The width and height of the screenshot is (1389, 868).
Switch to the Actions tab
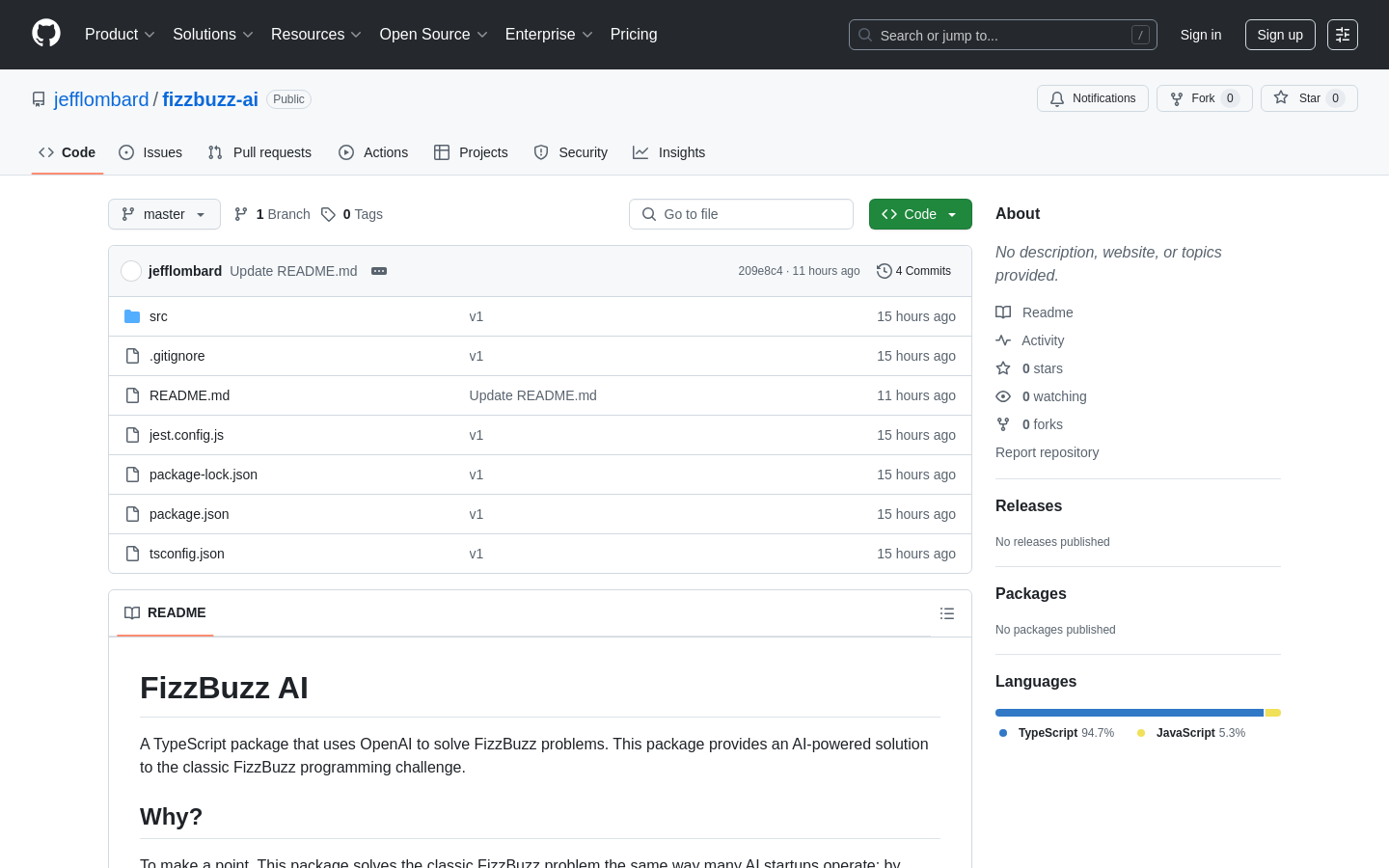[x=373, y=152]
